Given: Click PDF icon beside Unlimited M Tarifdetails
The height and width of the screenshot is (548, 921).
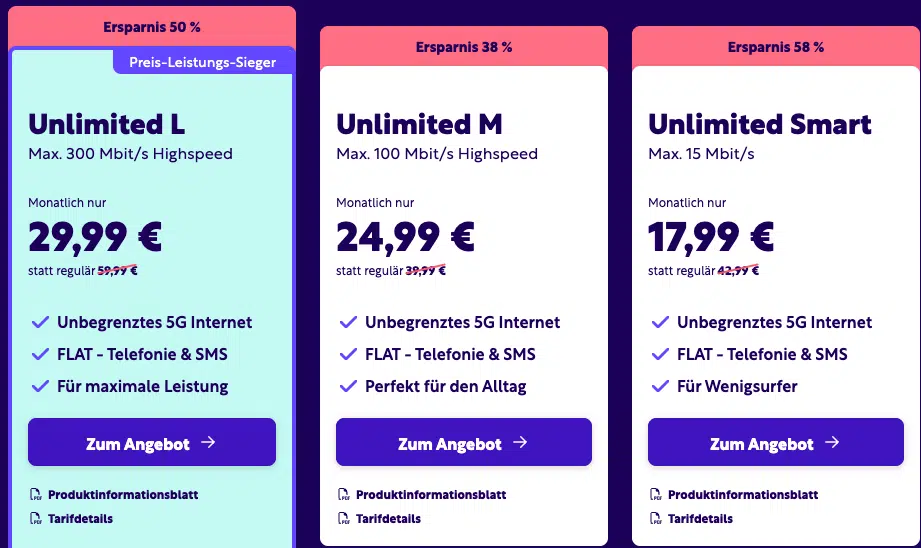Looking at the screenshot, I should [x=344, y=519].
